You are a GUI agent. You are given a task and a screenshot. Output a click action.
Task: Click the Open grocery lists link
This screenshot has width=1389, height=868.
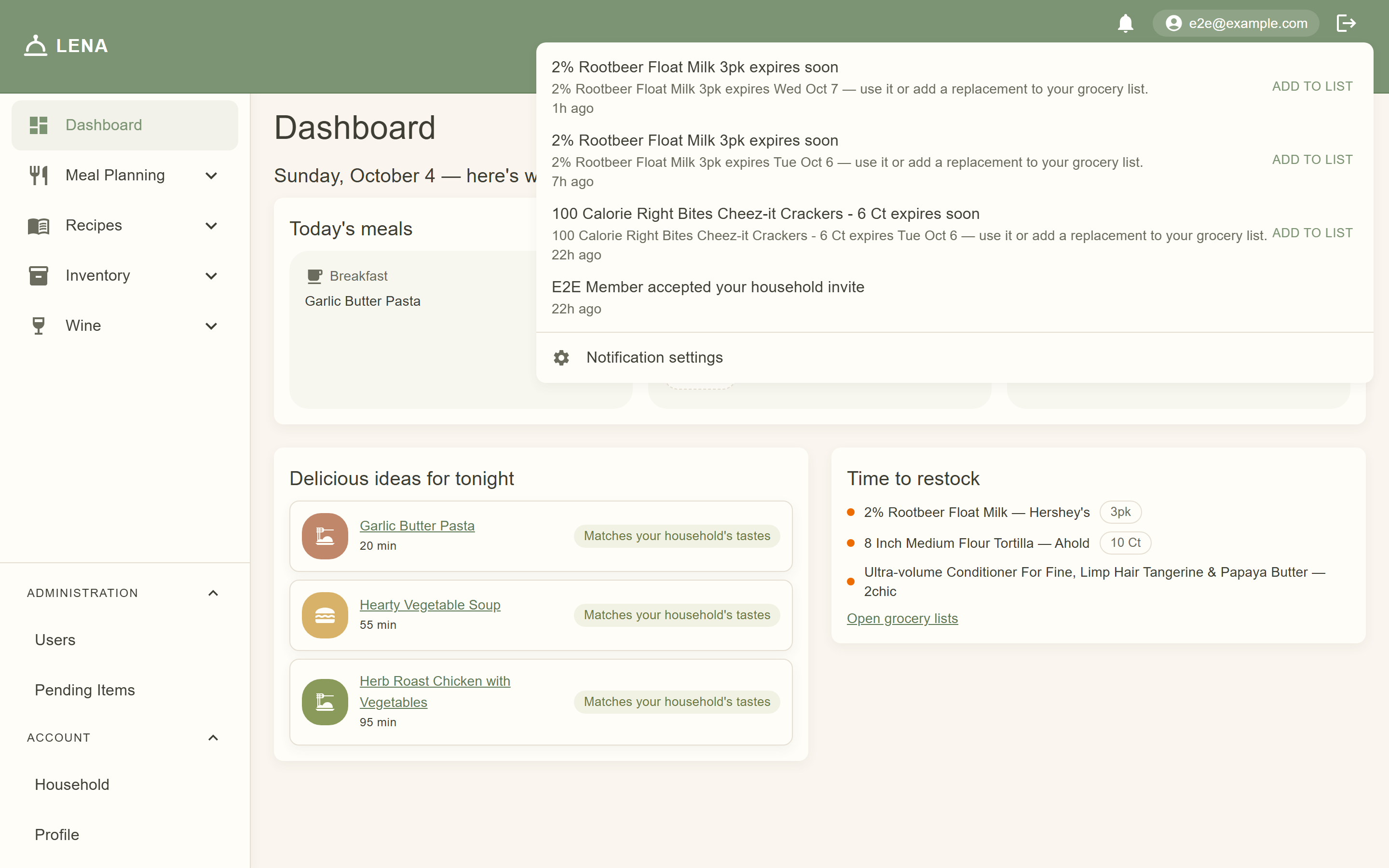[902, 619]
